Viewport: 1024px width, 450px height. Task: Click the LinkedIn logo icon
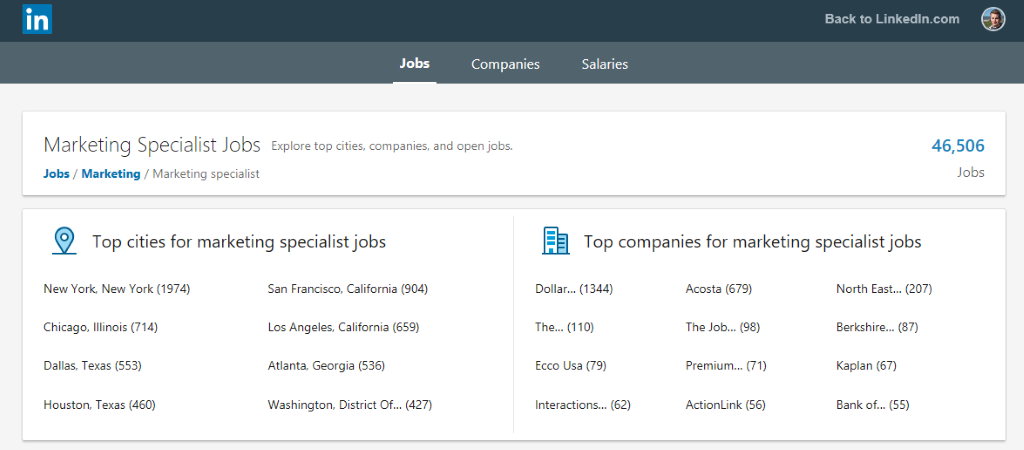pos(37,20)
